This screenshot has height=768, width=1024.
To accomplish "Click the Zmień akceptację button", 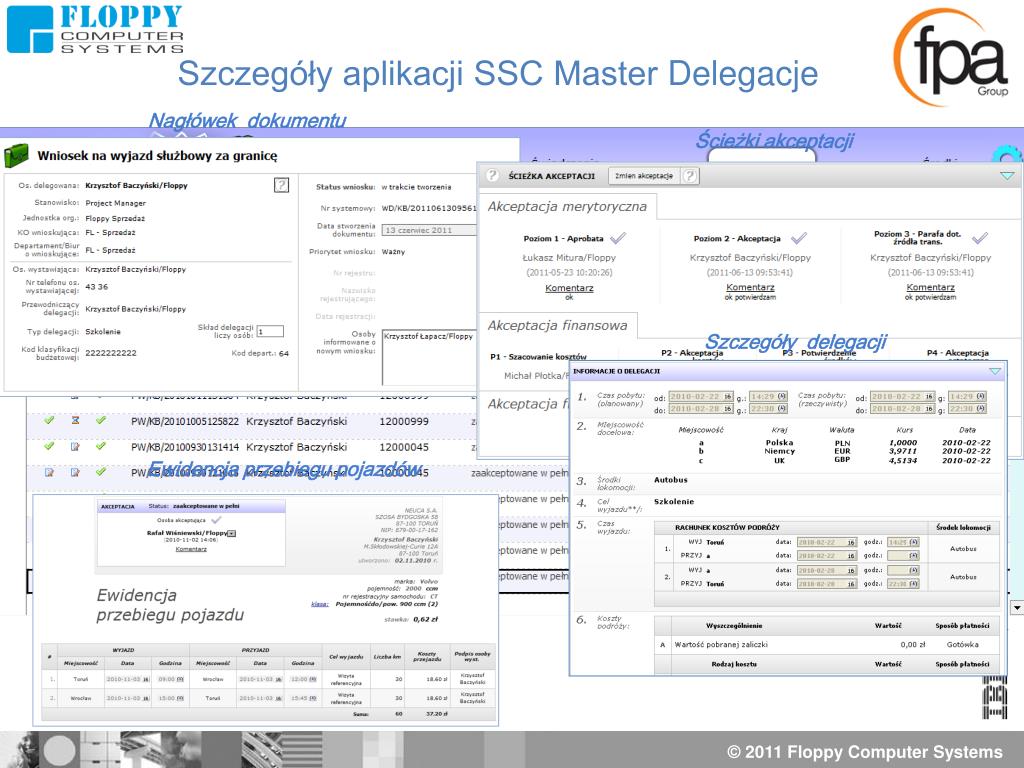I will click(x=644, y=176).
